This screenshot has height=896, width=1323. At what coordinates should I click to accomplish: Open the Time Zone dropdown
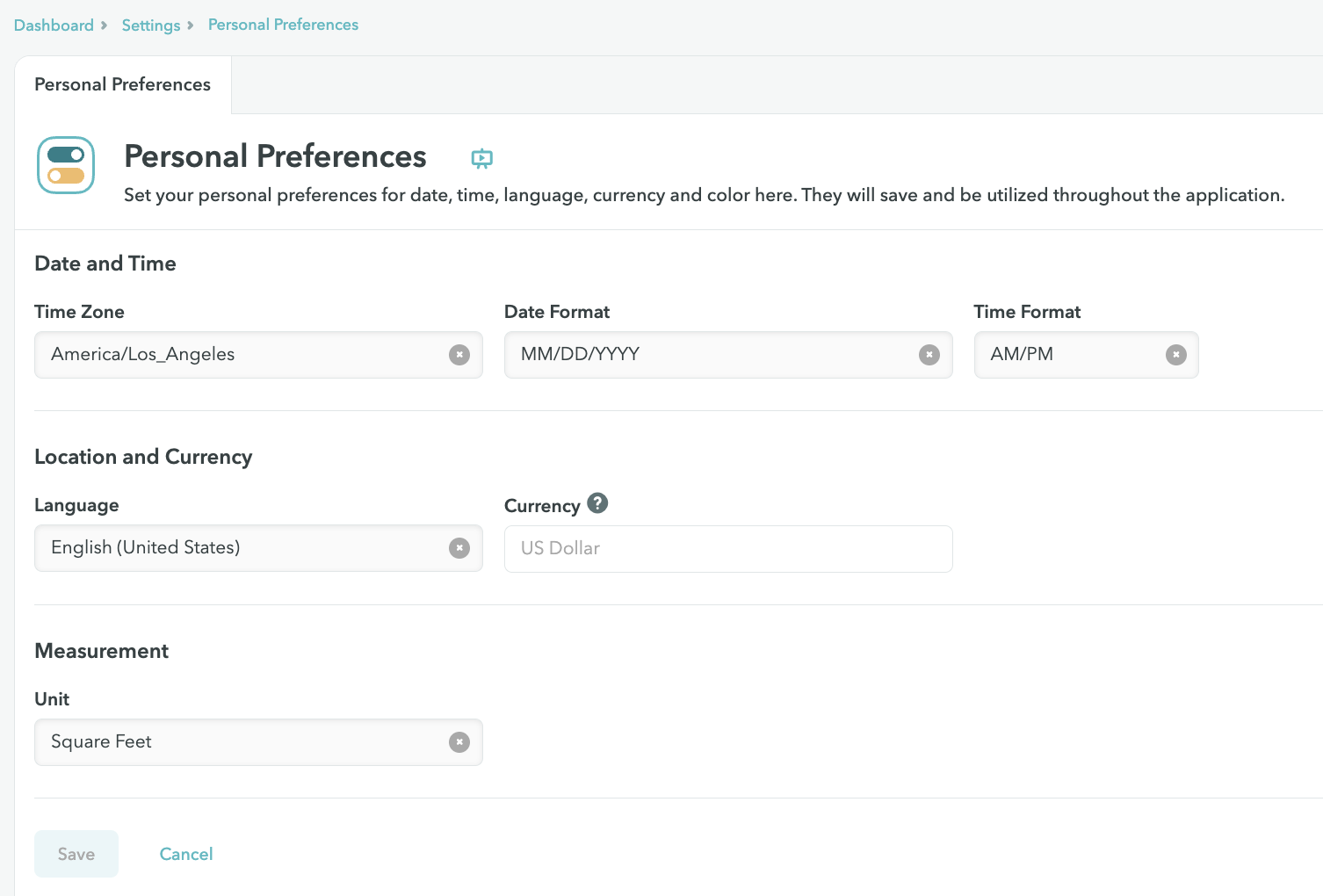point(237,355)
